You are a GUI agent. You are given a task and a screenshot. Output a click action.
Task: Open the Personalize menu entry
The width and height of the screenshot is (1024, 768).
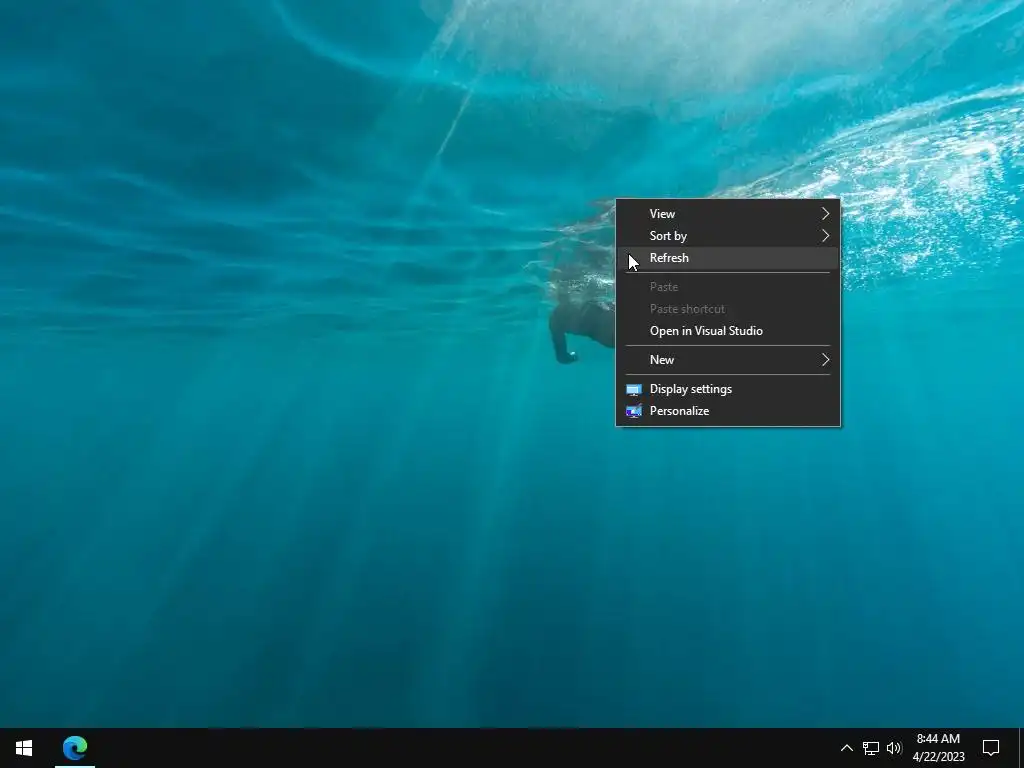point(728,411)
